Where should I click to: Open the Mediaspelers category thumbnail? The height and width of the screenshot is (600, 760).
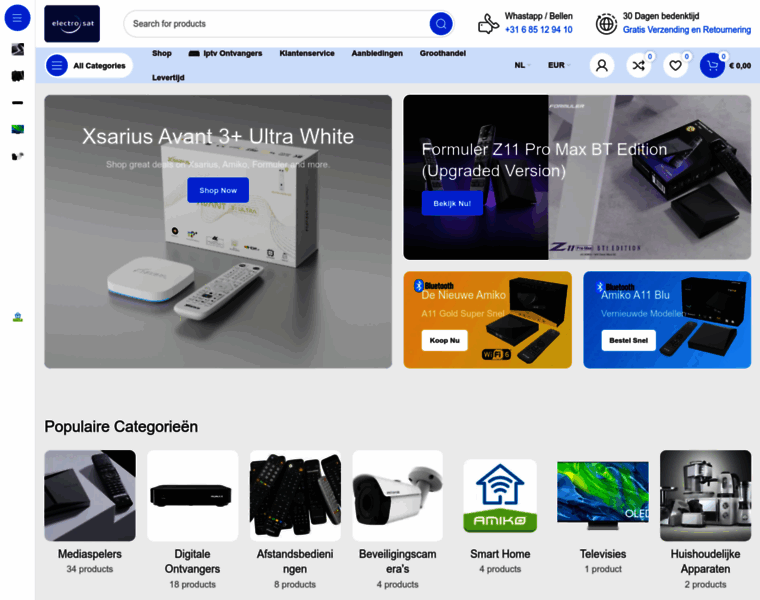click(90, 496)
